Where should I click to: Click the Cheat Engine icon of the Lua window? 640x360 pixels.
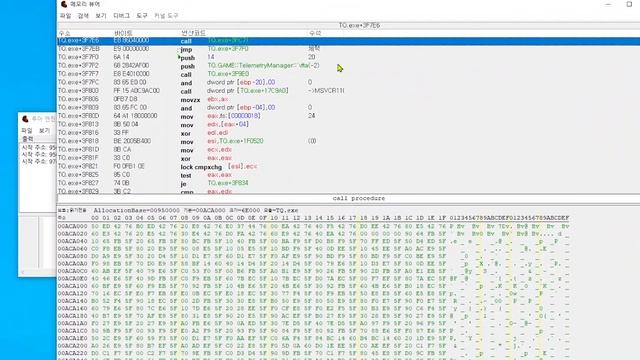[25, 119]
